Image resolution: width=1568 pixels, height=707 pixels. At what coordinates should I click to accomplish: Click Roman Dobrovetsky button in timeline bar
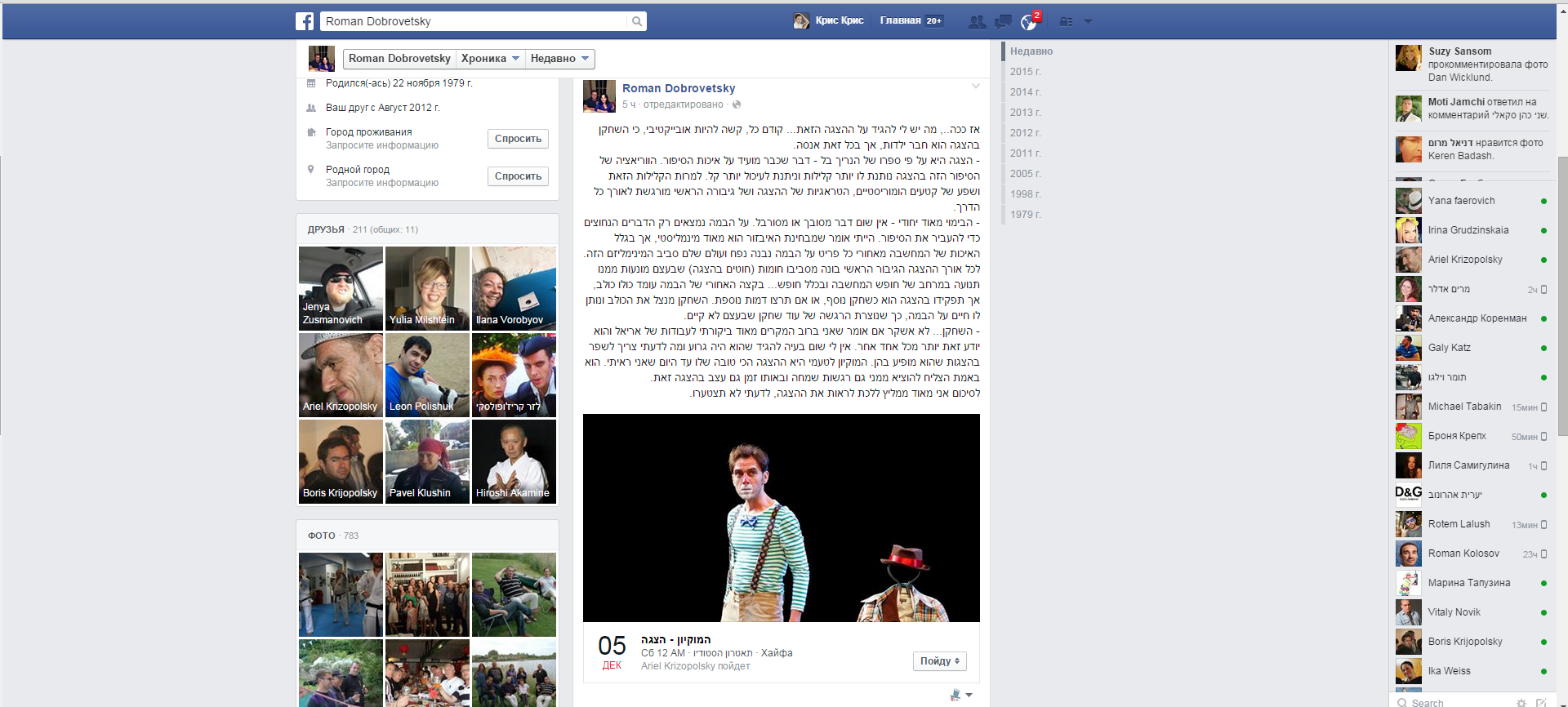point(399,59)
